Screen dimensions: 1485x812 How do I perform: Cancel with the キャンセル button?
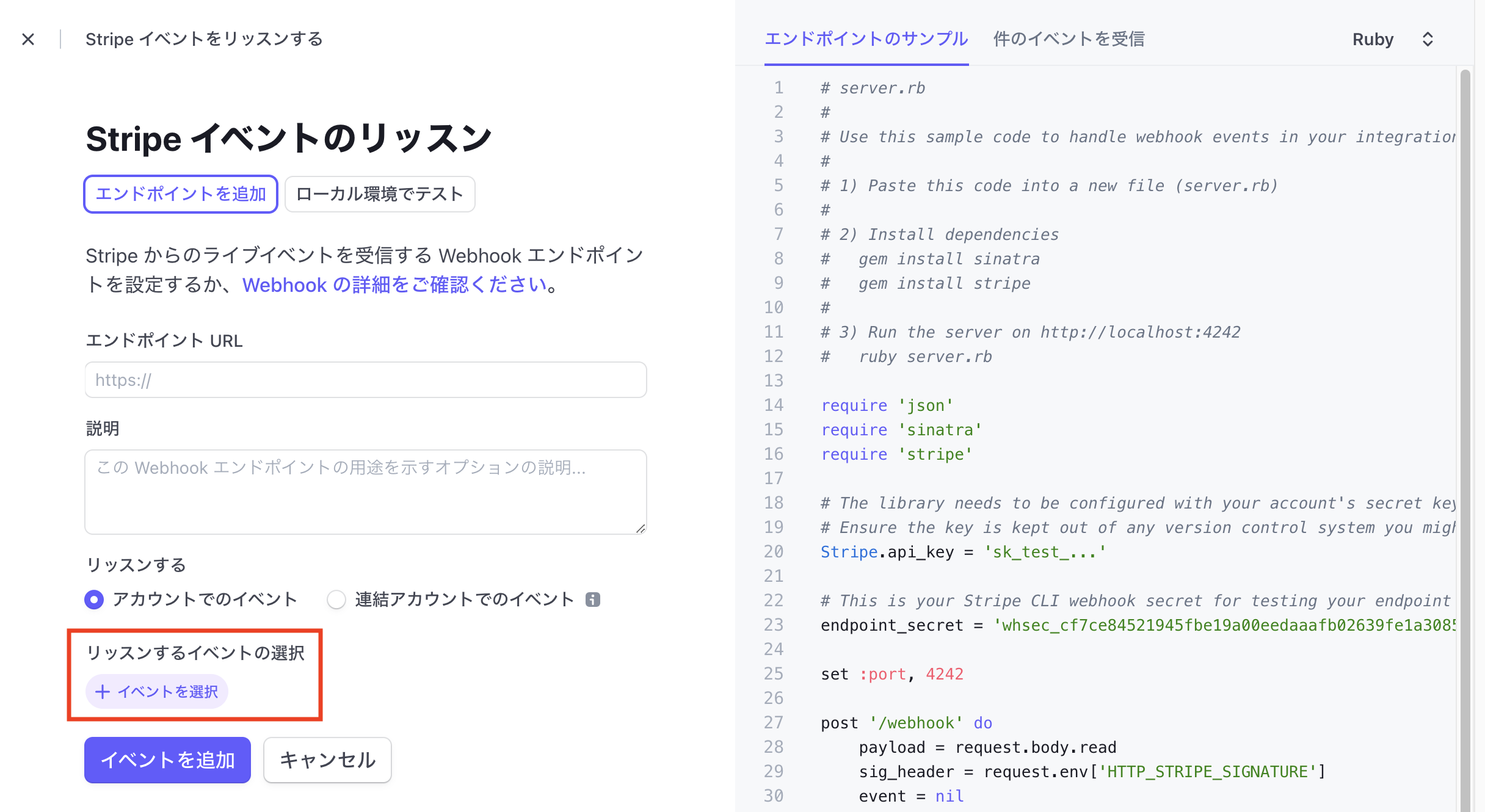[327, 759]
